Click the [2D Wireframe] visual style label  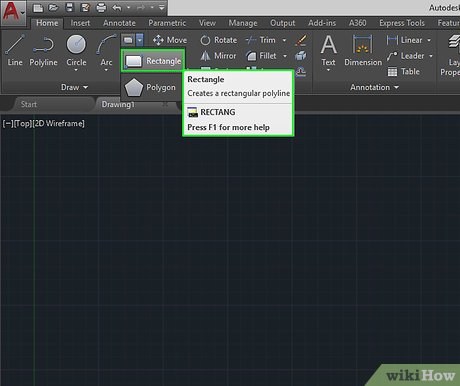(x=59, y=124)
